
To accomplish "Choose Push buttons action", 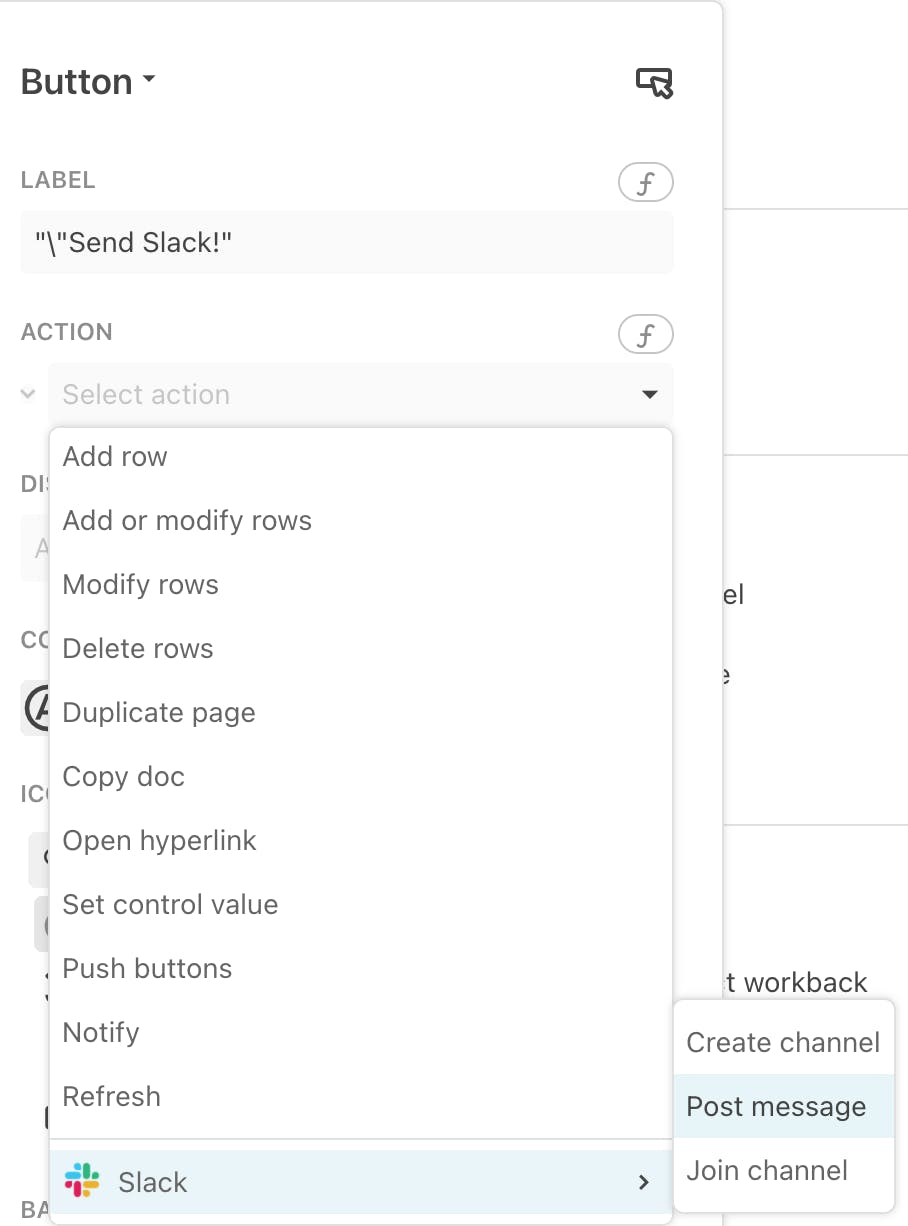I will tap(360, 969).
